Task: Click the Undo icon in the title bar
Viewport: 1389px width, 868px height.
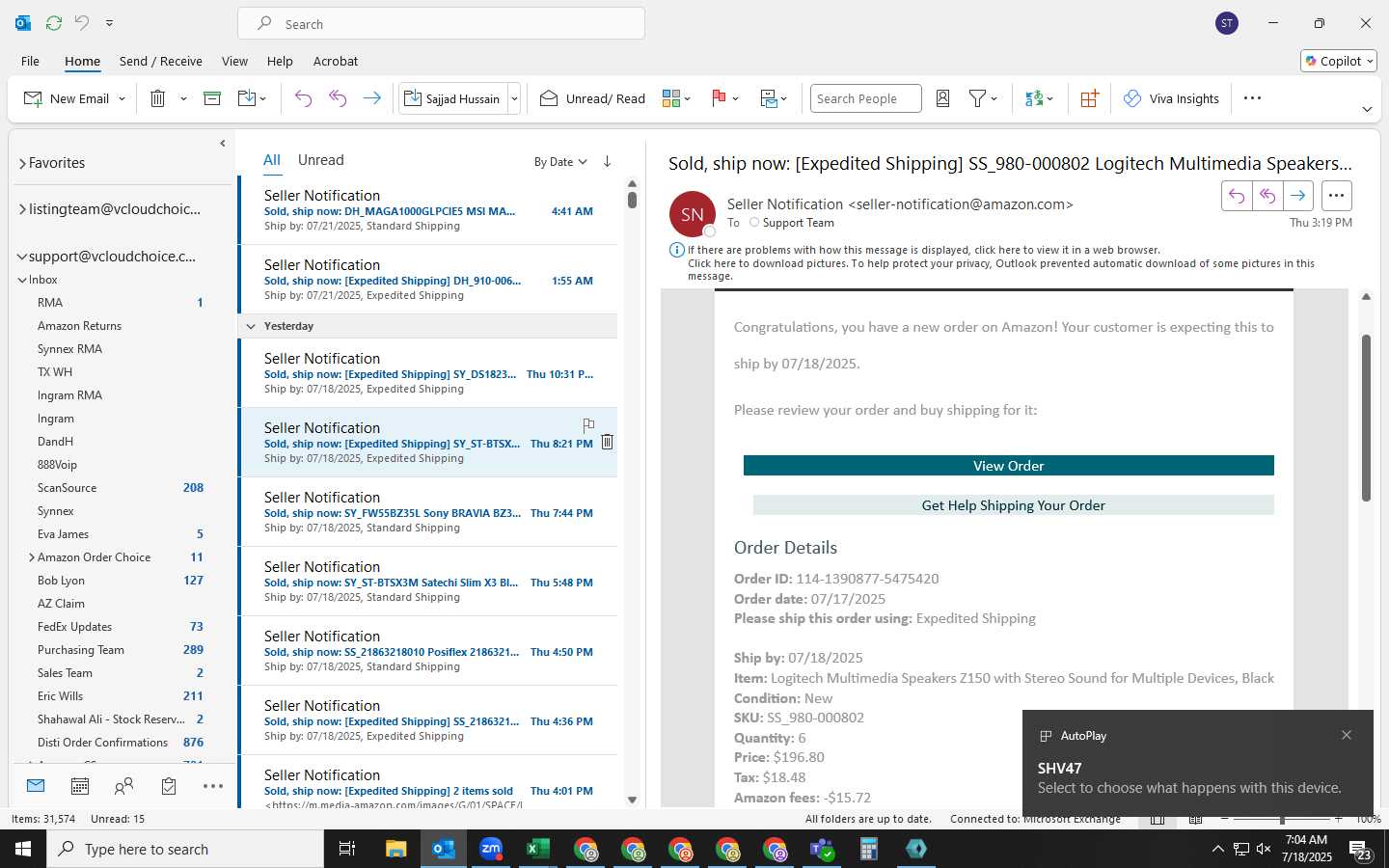Action: [82, 22]
